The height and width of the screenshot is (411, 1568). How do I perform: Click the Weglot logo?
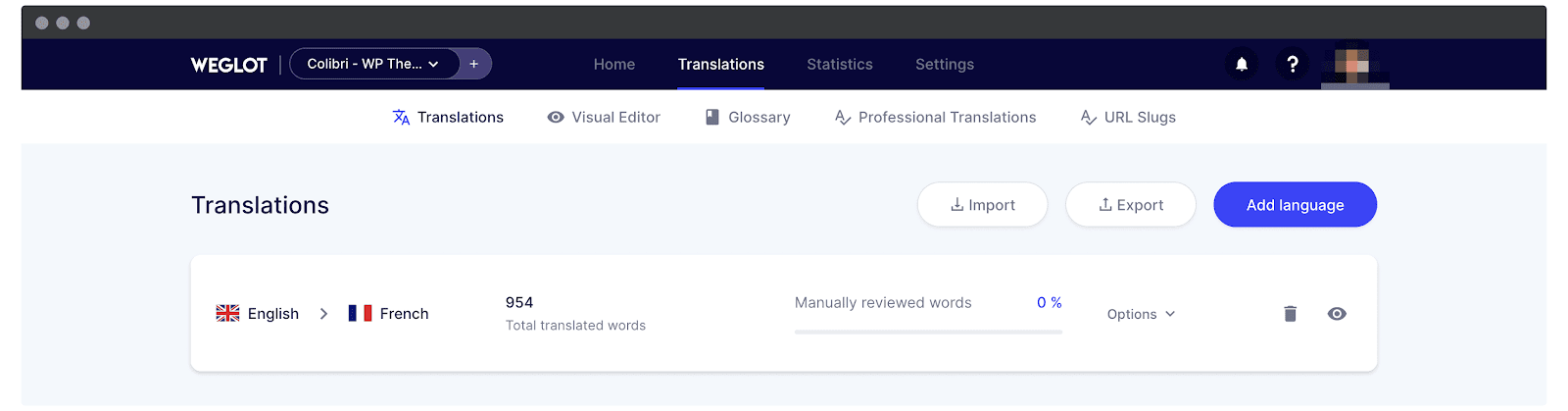(x=228, y=65)
